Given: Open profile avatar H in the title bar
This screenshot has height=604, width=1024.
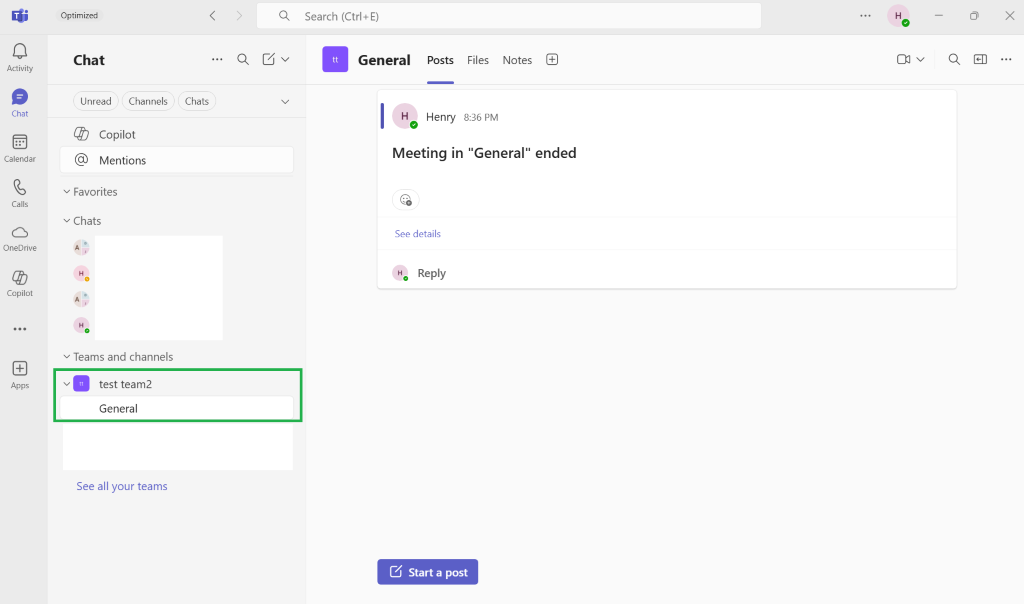Looking at the screenshot, I should click(899, 16).
